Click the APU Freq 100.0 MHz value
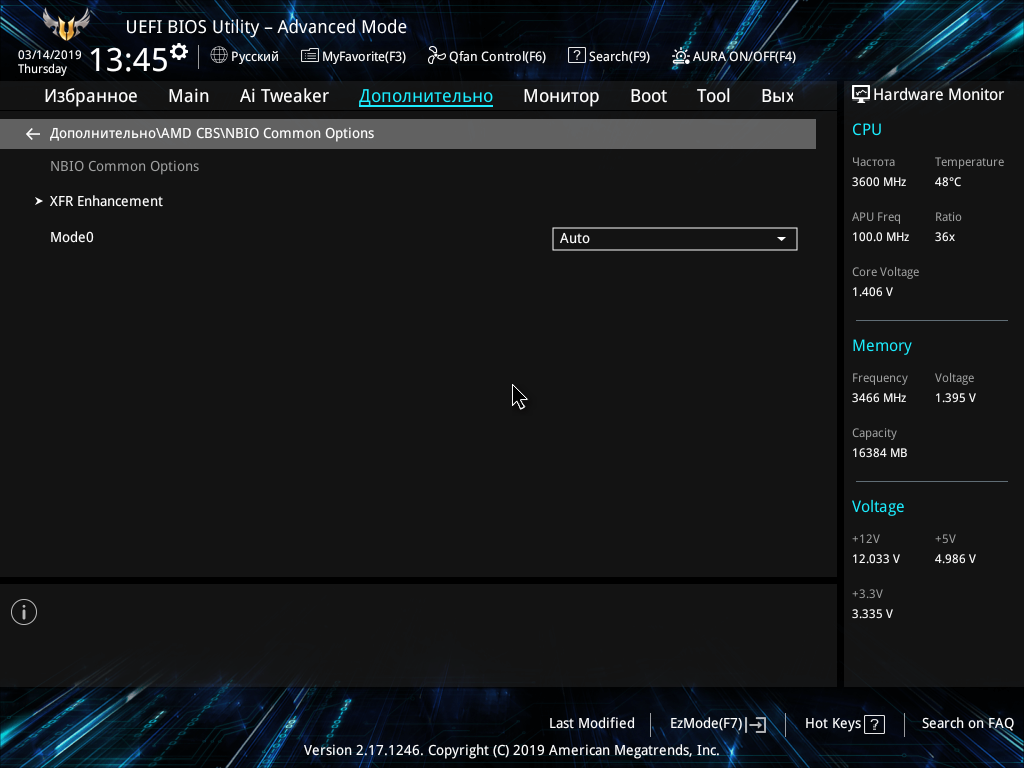Screen dimensions: 1024x768 click(880, 236)
